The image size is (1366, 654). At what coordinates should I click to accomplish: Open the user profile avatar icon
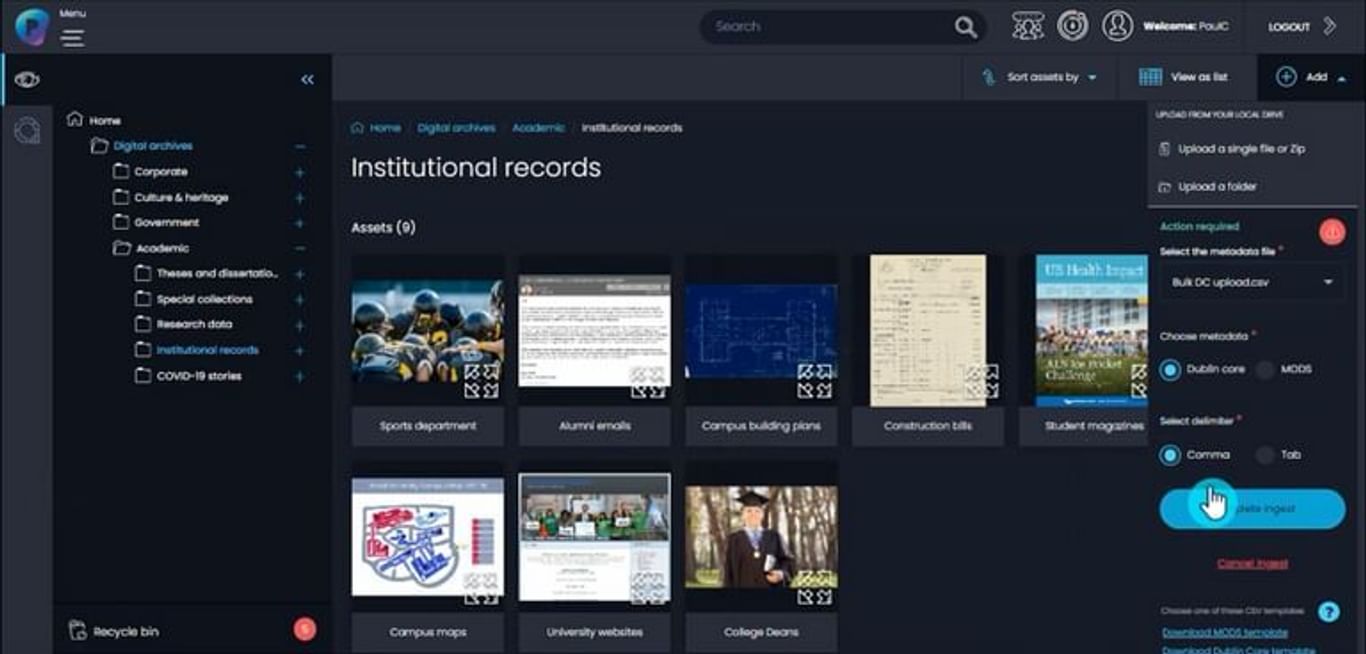tap(1117, 26)
